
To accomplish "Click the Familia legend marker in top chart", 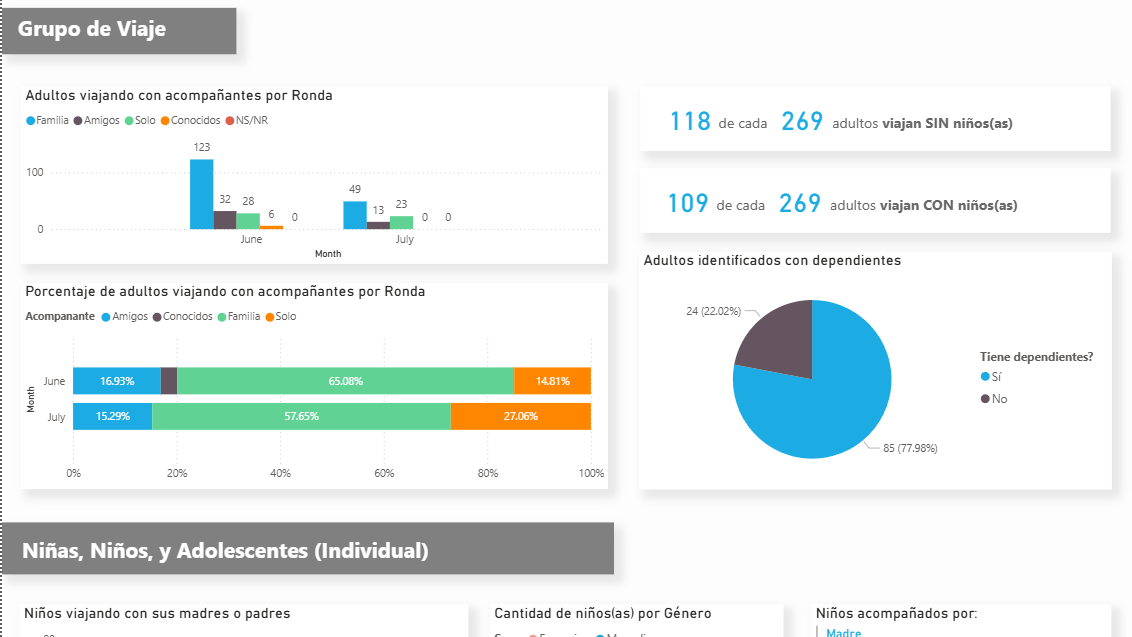I will (31, 121).
